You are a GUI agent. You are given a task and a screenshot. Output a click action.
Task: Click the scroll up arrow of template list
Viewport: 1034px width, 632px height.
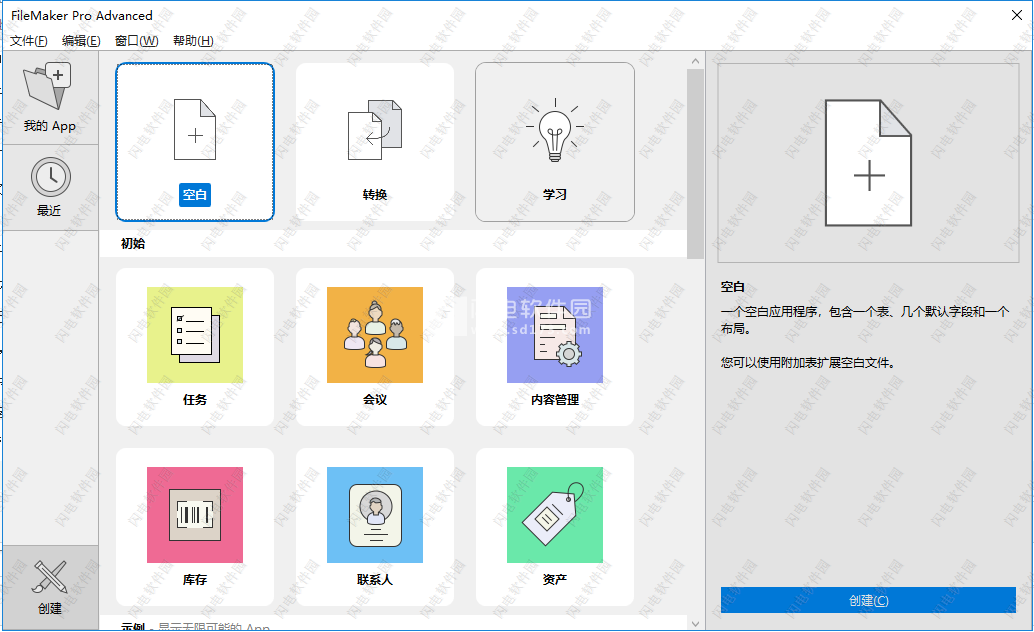click(695, 61)
